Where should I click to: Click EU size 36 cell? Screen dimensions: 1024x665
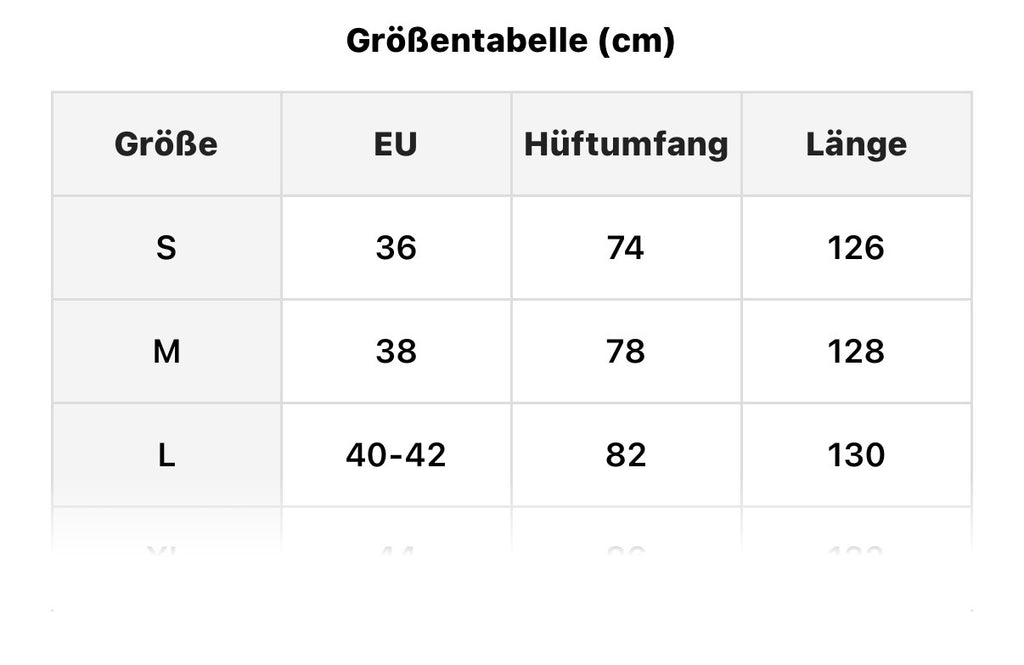click(396, 248)
